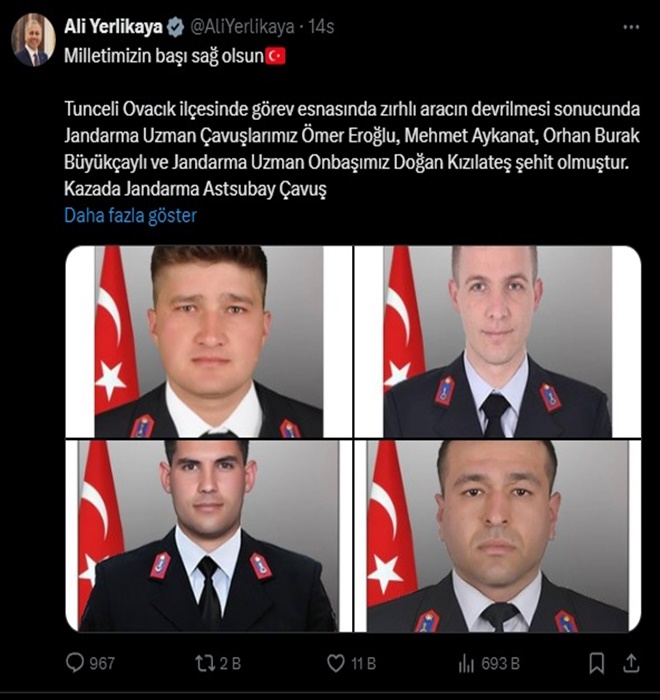The image size is (660, 700).
Task: Click the Turkish flag emoji
Action: 276,56
